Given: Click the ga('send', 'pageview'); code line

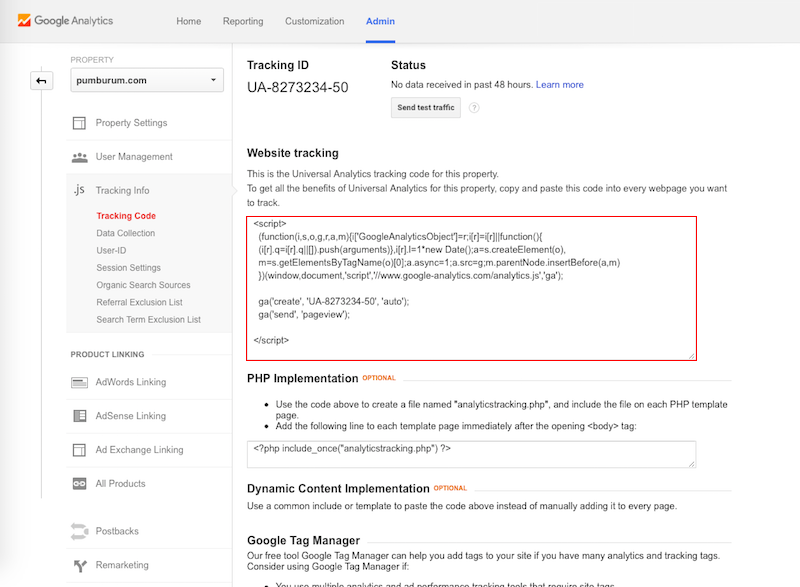Looking at the screenshot, I should click(x=304, y=315).
